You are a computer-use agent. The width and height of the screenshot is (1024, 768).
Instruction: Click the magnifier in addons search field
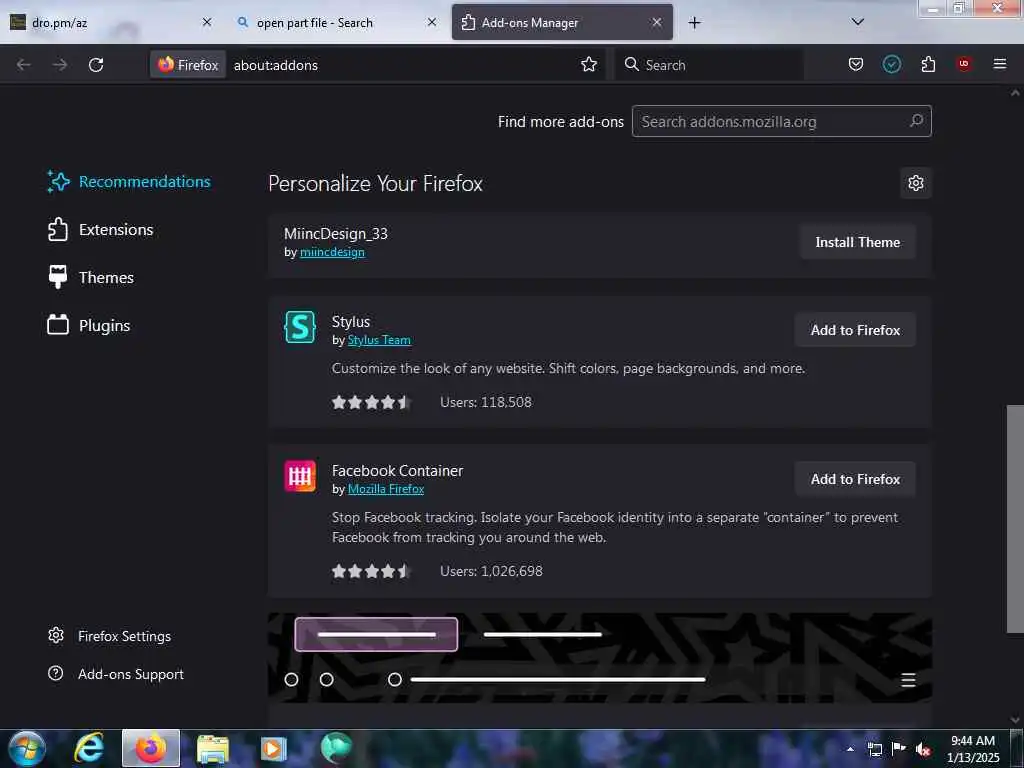pyautogui.click(x=916, y=121)
